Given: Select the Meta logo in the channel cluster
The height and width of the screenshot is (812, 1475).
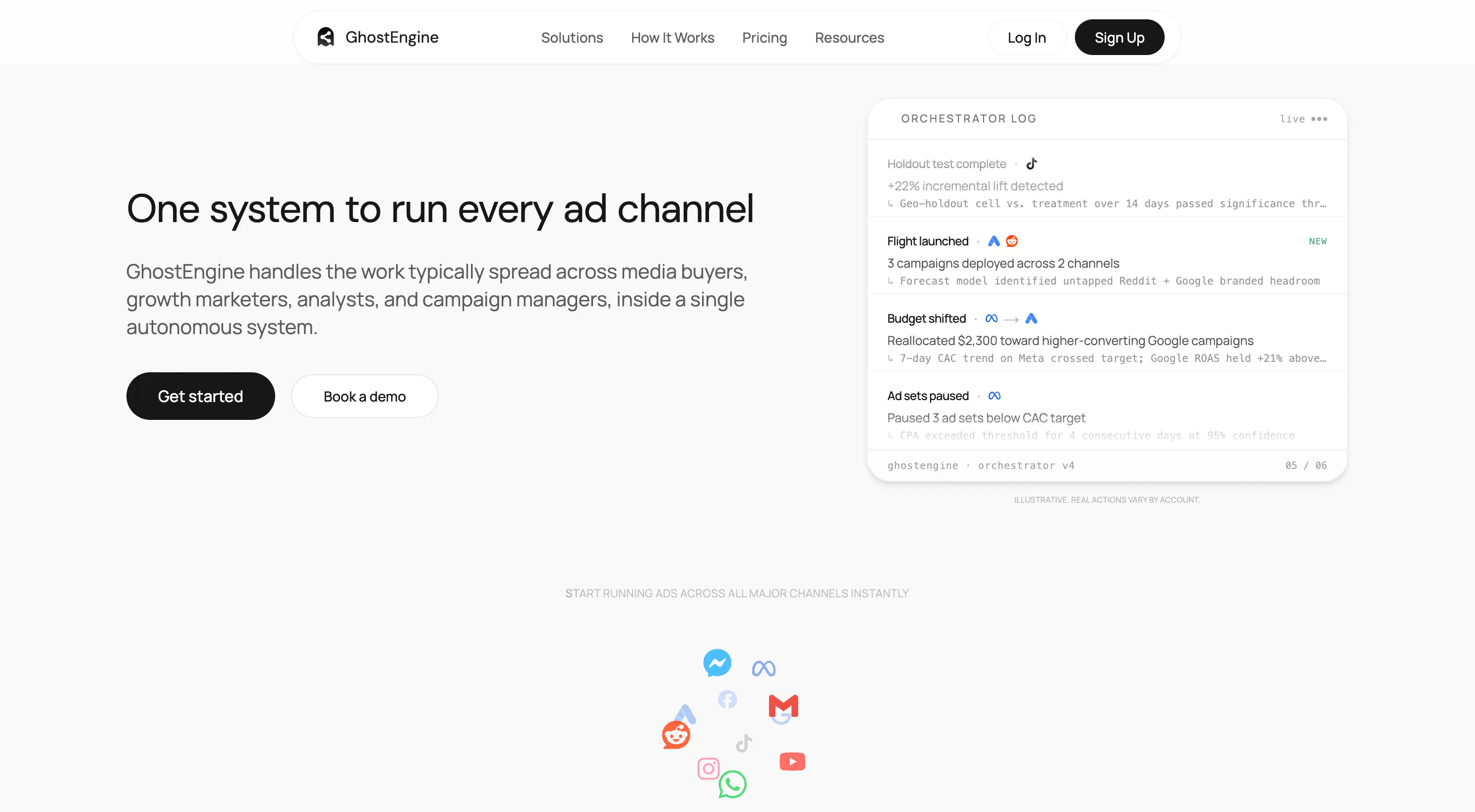Looking at the screenshot, I should [x=763, y=668].
